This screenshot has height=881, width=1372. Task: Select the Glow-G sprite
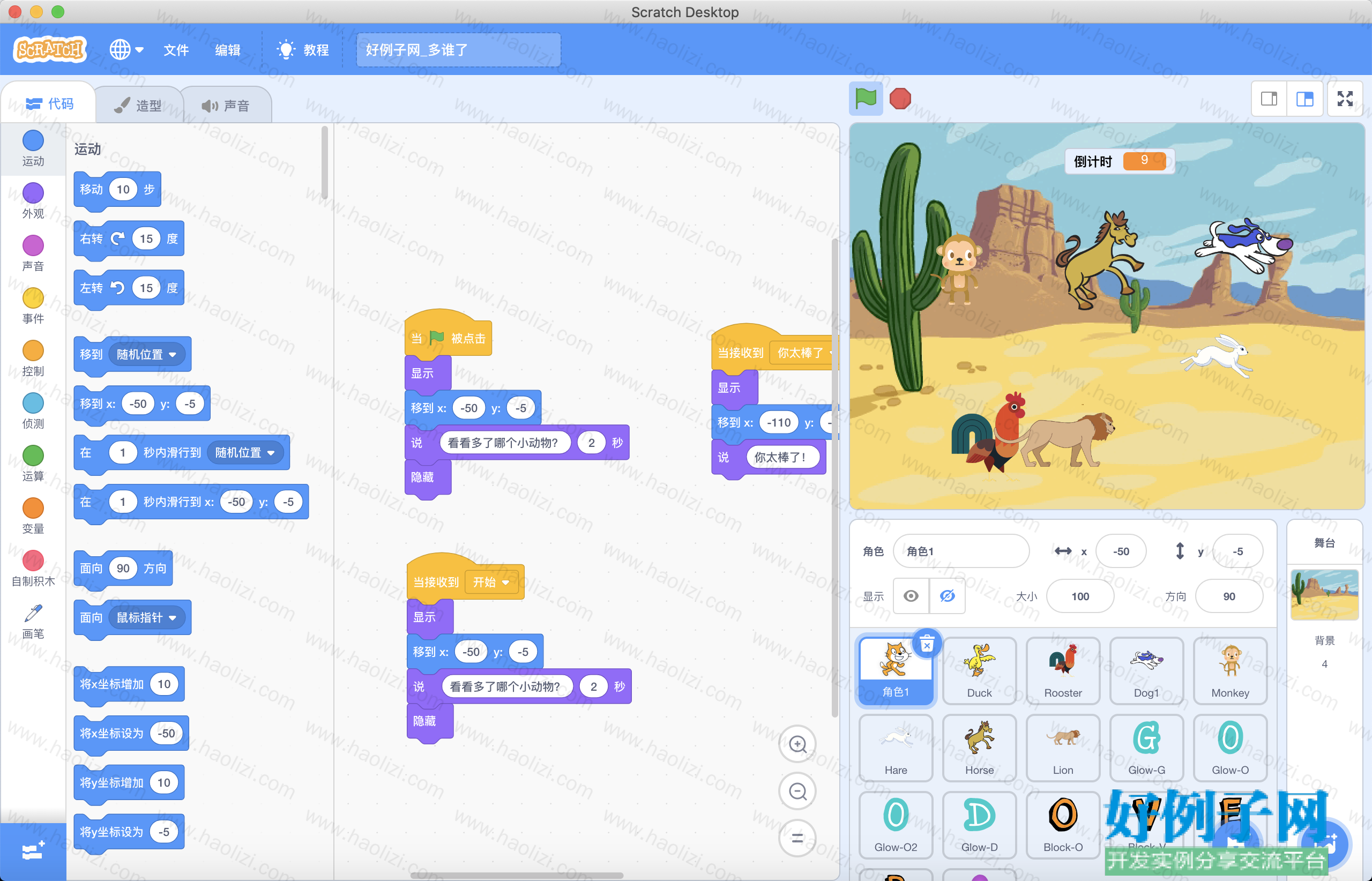tap(1146, 748)
